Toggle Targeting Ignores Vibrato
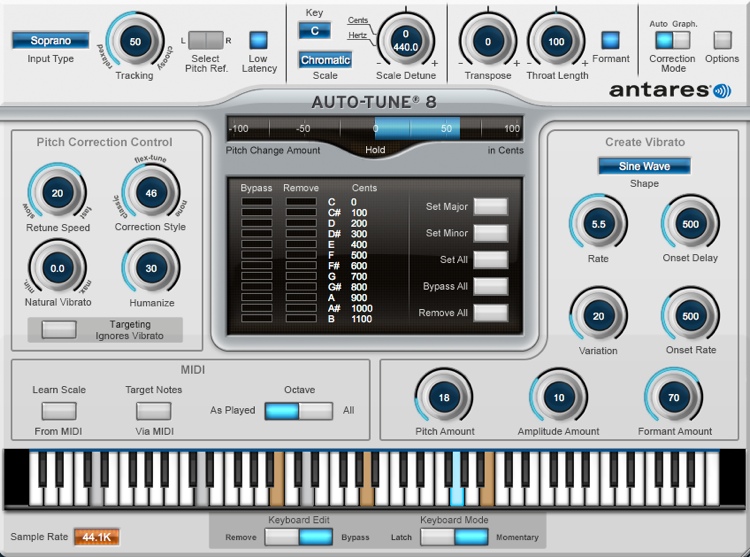This screenshot has height=557, width=750. click(x=58, y=329)
